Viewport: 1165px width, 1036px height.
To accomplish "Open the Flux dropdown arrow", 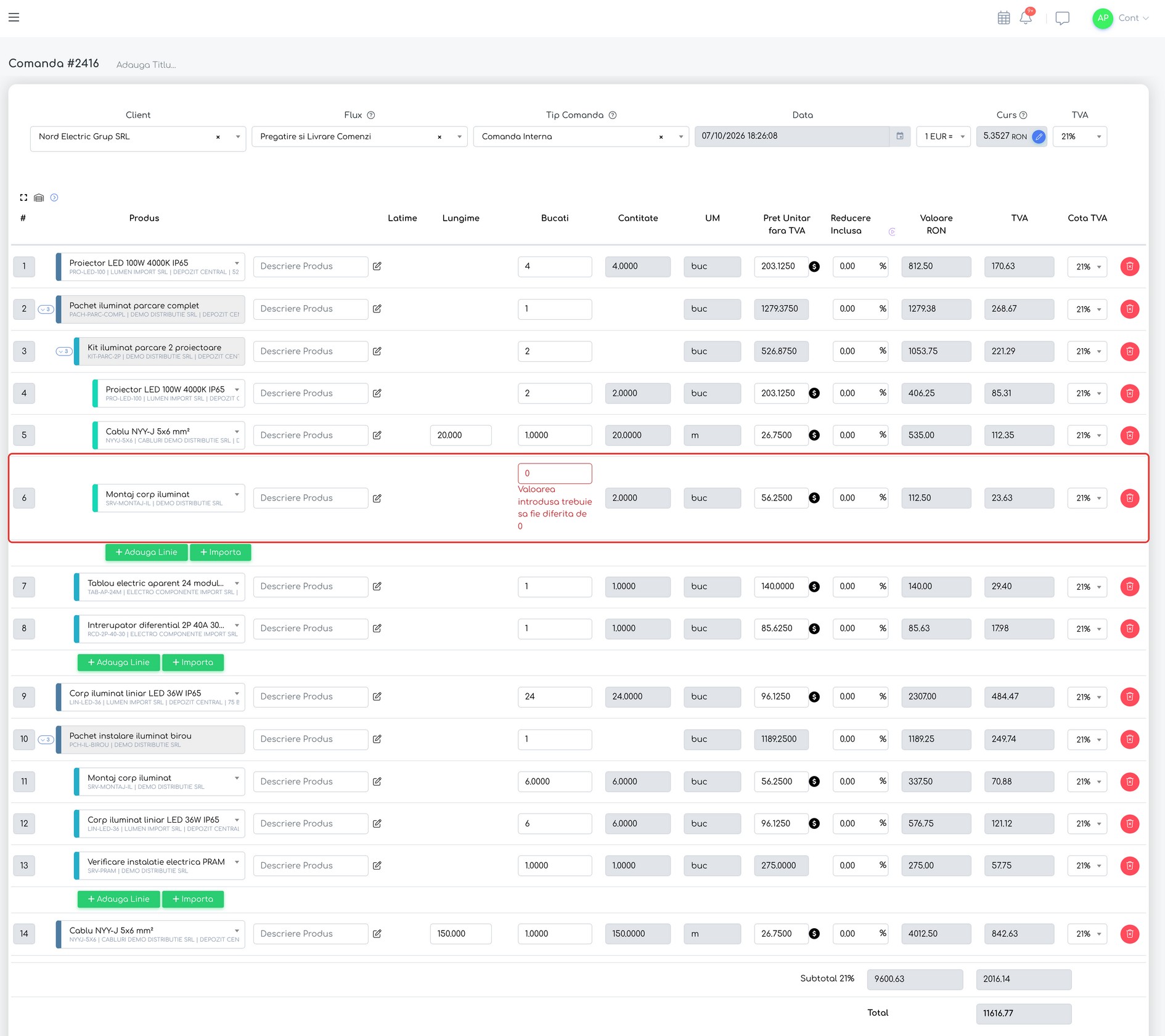I will (459, 137).
